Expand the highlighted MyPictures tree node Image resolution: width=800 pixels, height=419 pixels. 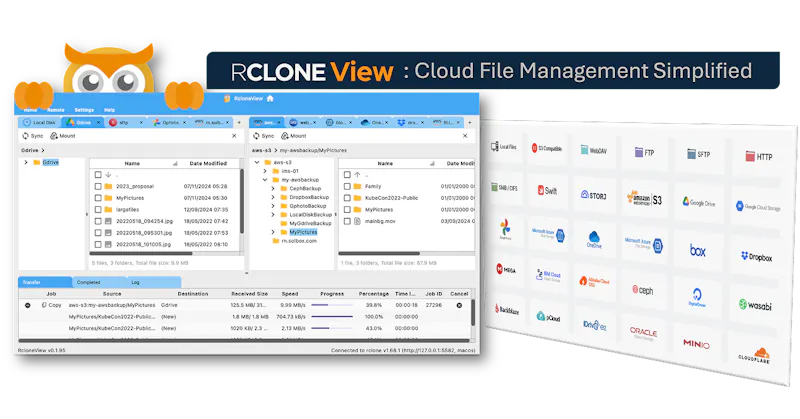(273, 232)
